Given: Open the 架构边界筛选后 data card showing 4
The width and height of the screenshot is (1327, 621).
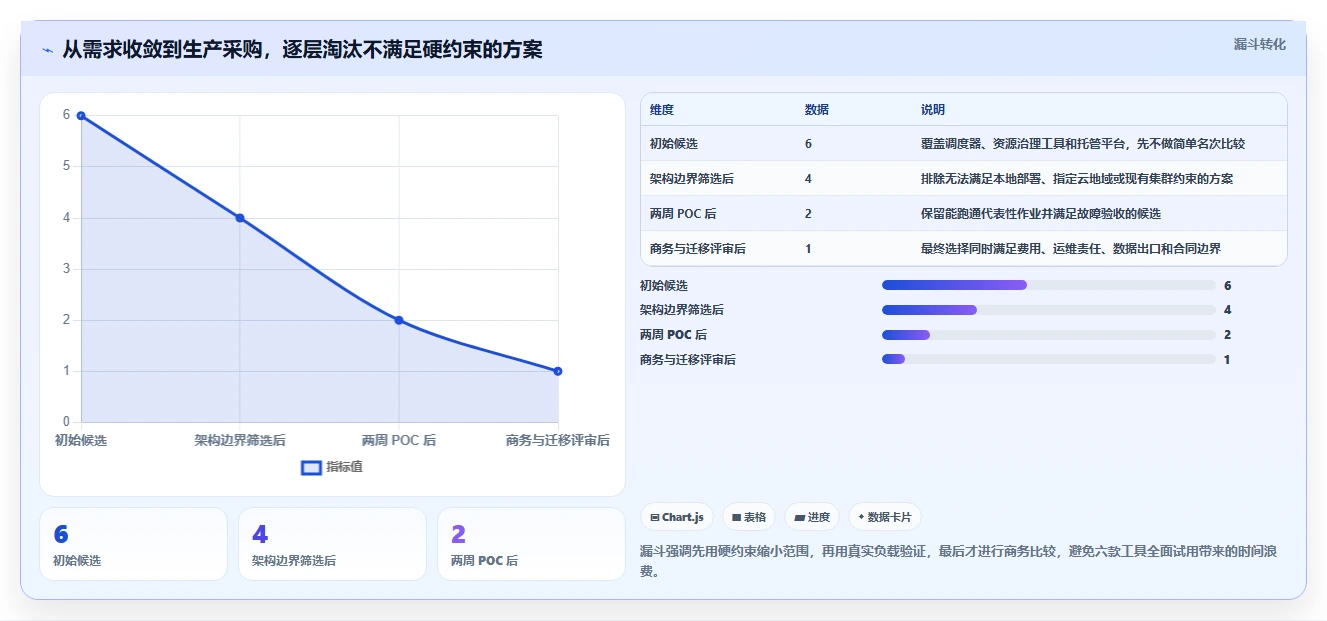Looking at the screenshot, I should 332,544.
